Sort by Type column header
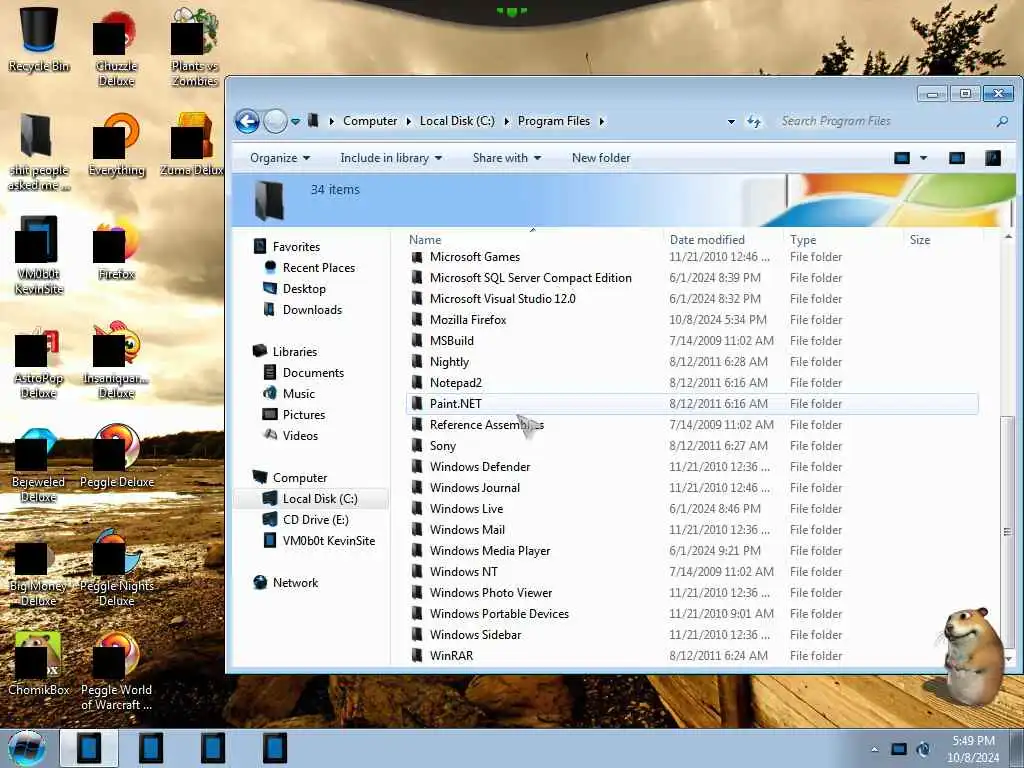Image resolution: width=1024 pixels, height=768 pixels. click(x=842, y=240)
